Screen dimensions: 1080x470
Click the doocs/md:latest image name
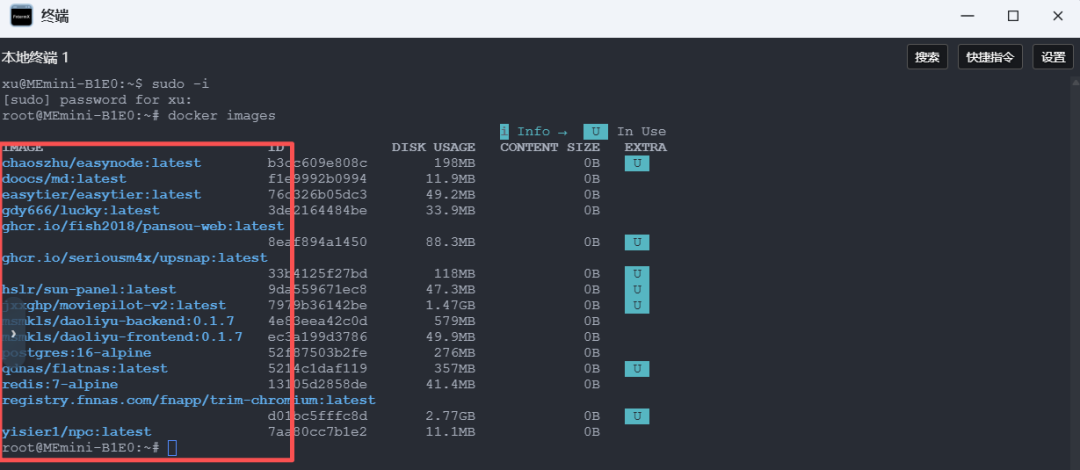(64, 179)
